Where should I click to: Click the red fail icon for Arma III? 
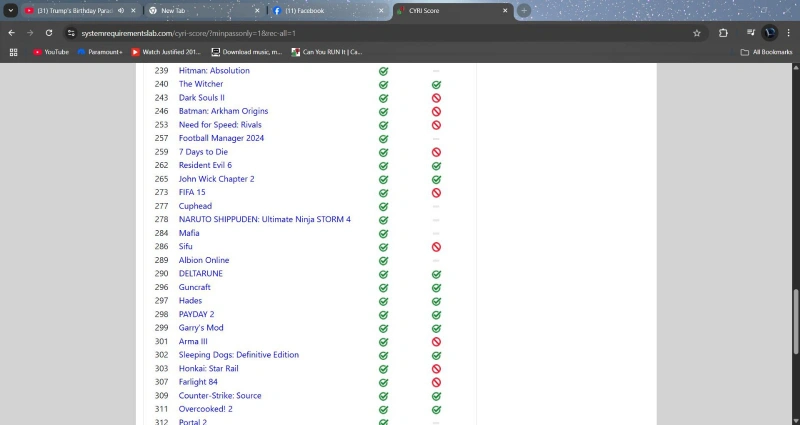436,342
